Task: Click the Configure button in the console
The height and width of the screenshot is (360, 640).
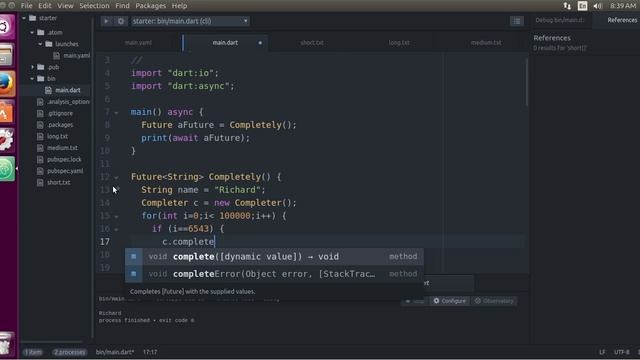Action: pos(449,301)
